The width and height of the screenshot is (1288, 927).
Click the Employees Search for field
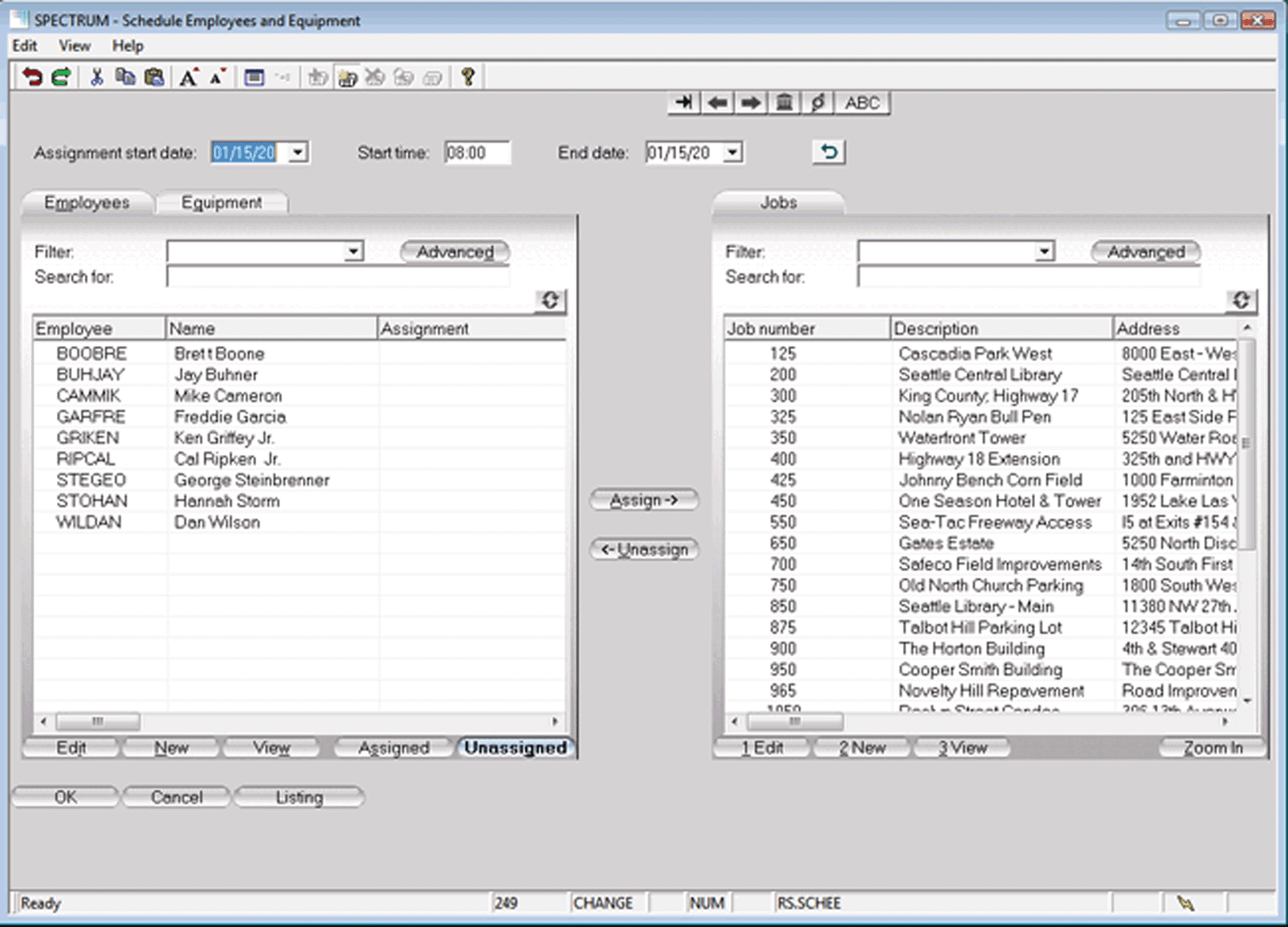(338, 277)
